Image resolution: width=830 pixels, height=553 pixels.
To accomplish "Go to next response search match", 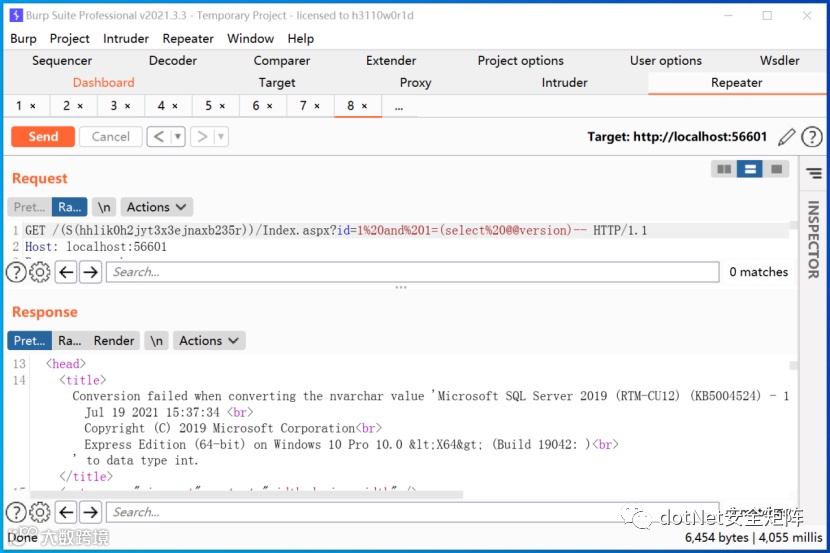I will (91, 512).
